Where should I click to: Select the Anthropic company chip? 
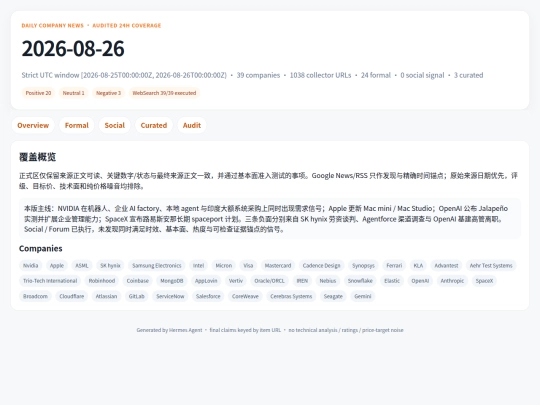click(x=453, y=281)
